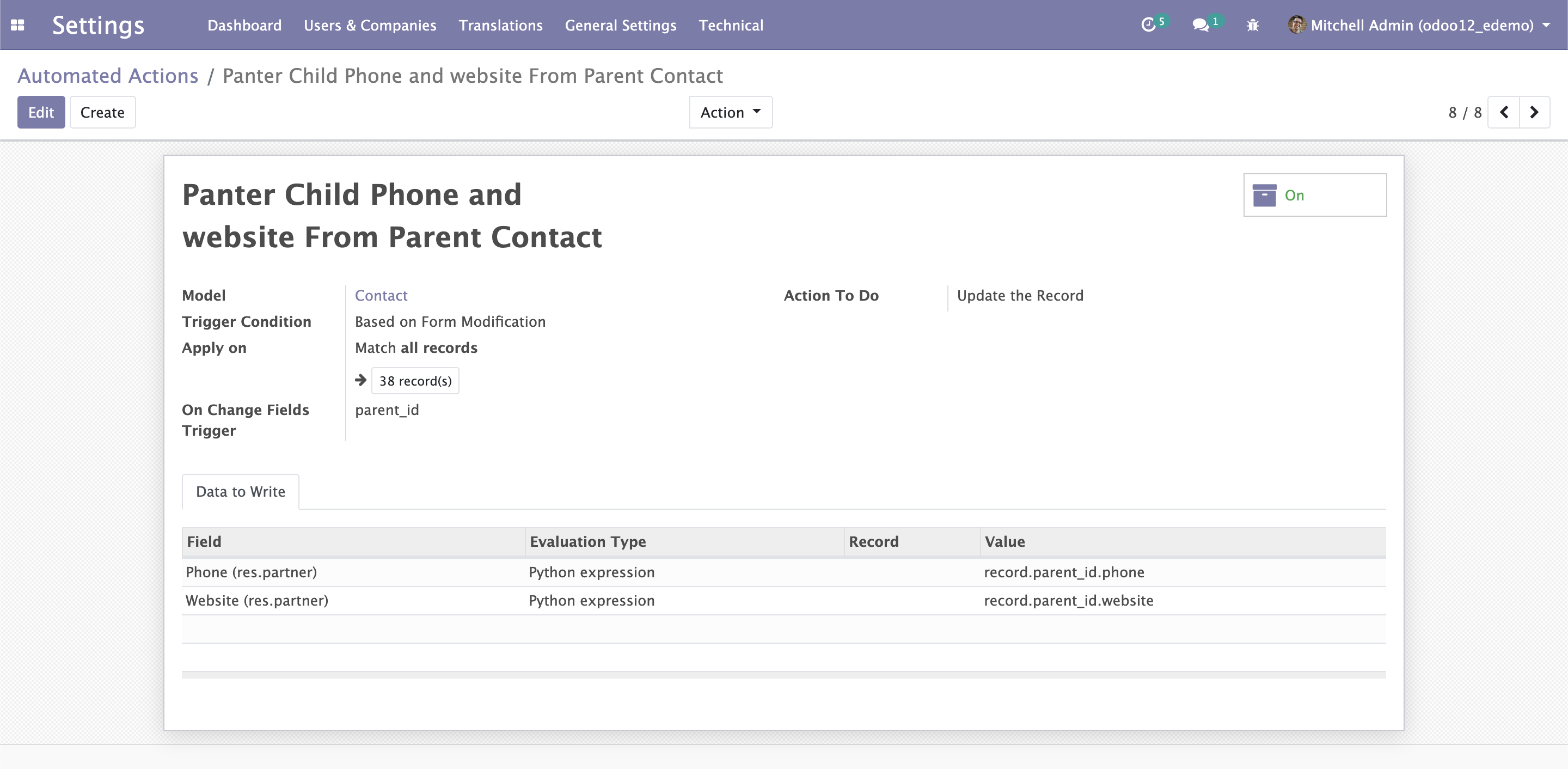Toggle the On/Off switch to disable action
1568x769 pixels.
(1315, 195)
